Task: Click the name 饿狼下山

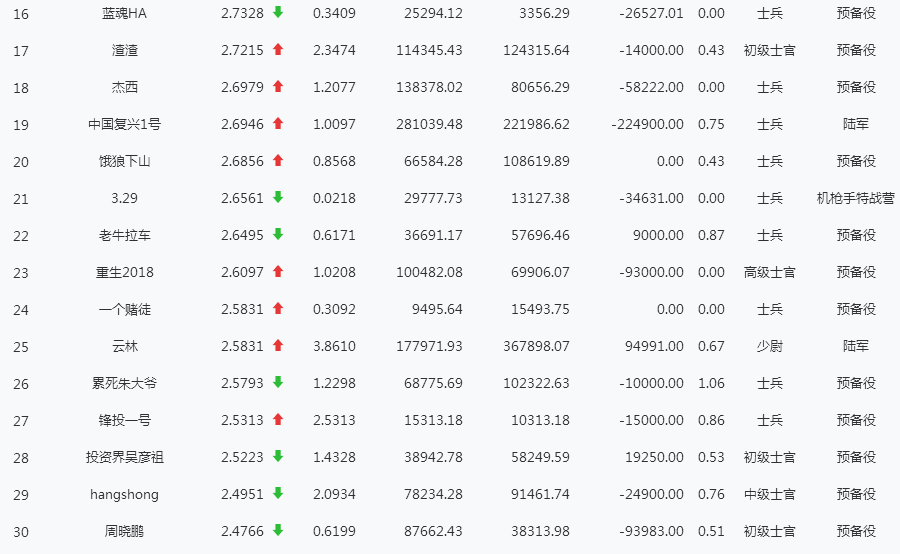Action: (x=125, y=161)
